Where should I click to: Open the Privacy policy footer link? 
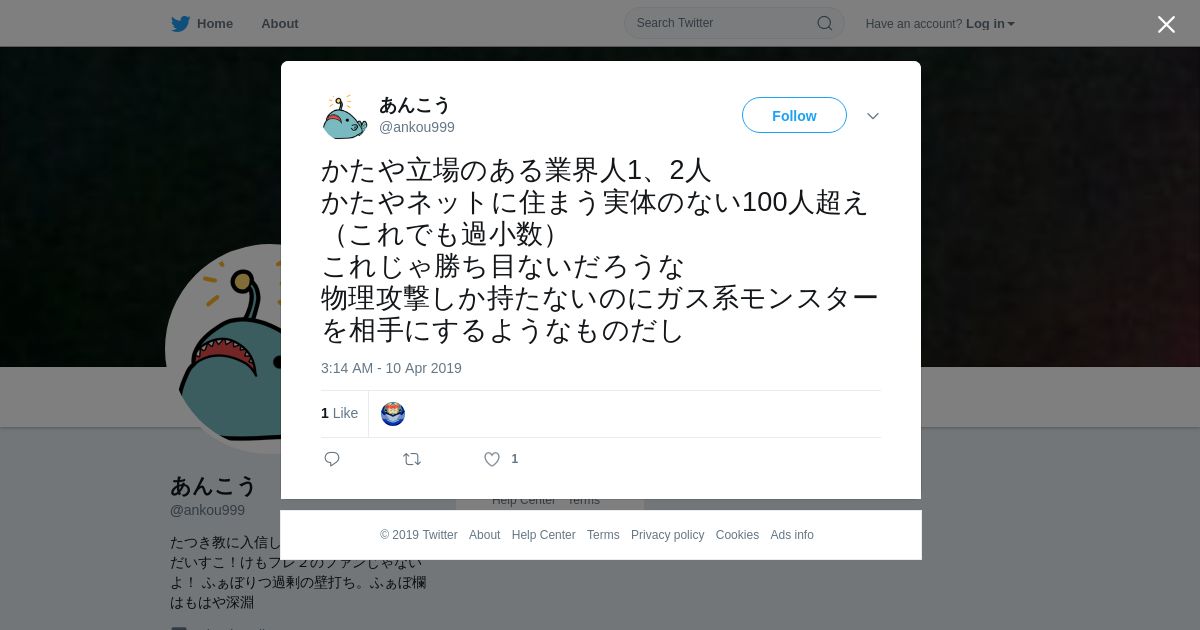pyautogui.click(x=667, y=535)
